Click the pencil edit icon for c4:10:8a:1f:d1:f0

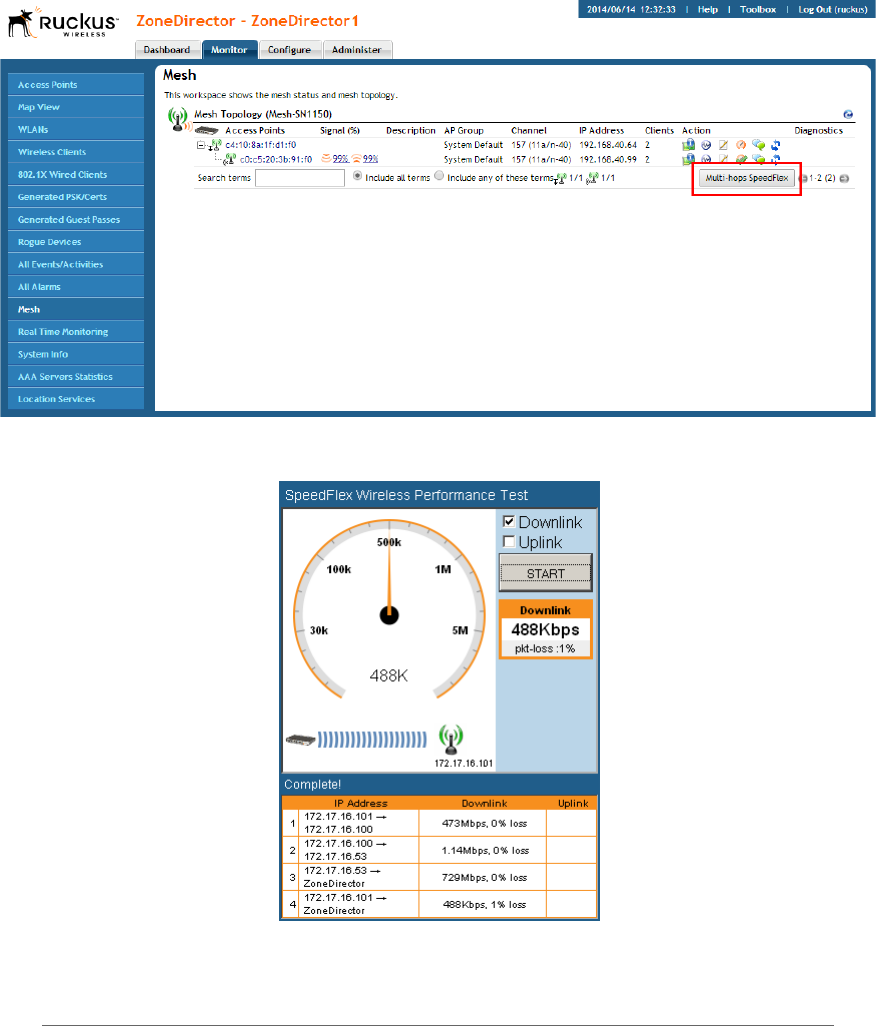point(724,145)
